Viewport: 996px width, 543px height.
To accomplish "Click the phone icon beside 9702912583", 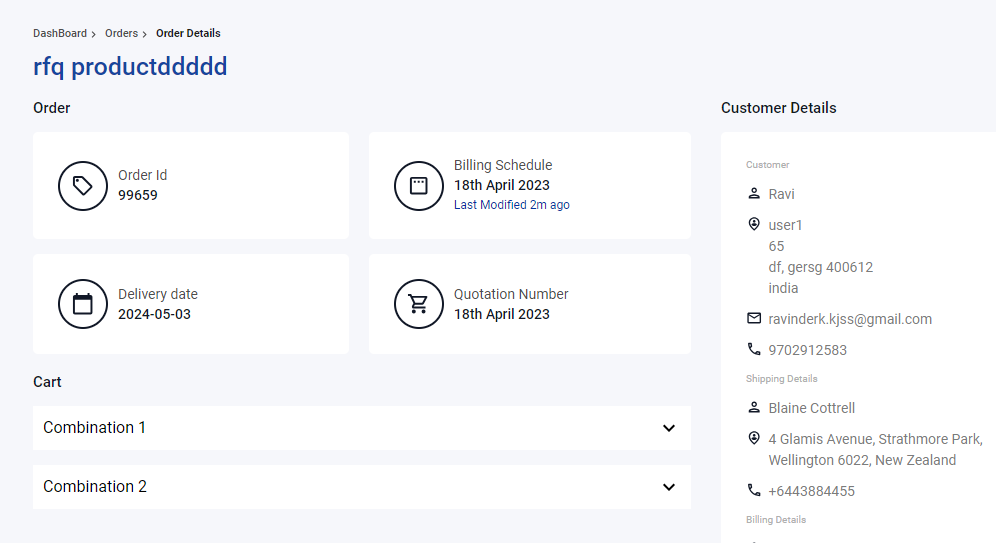I will pyautogui.click(x=753, y=349).
